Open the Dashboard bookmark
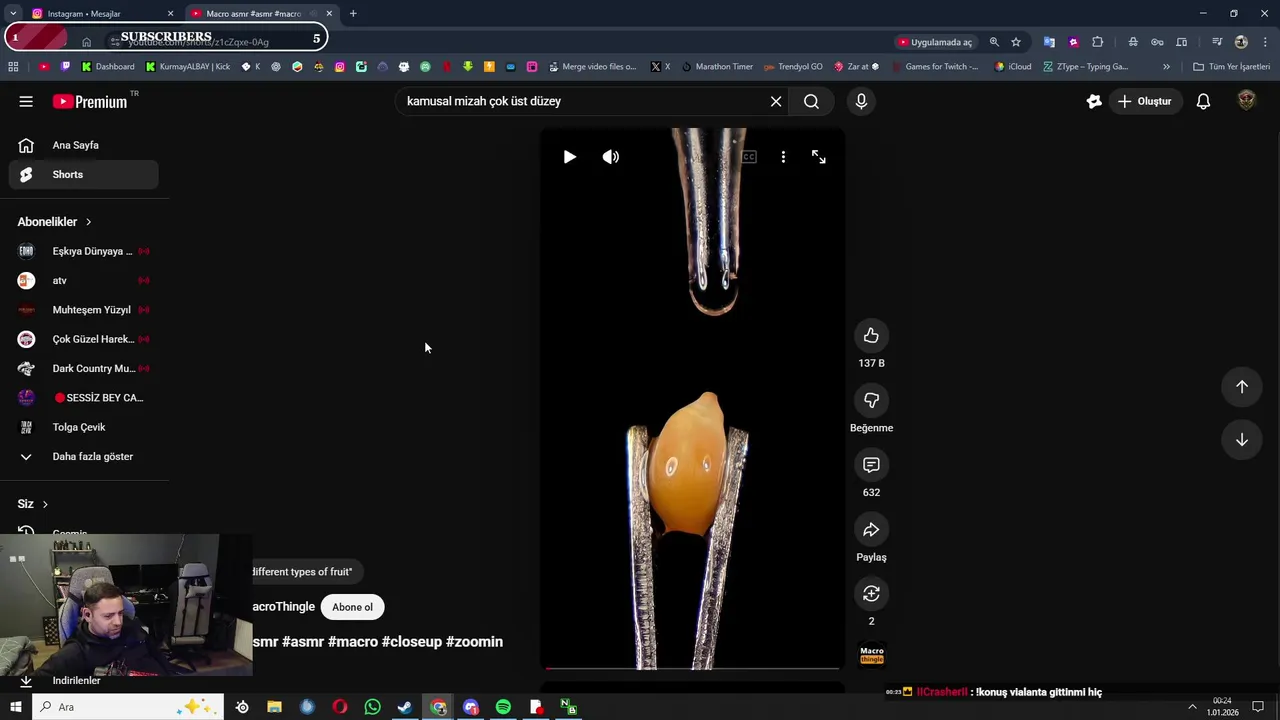 [108, 67]
